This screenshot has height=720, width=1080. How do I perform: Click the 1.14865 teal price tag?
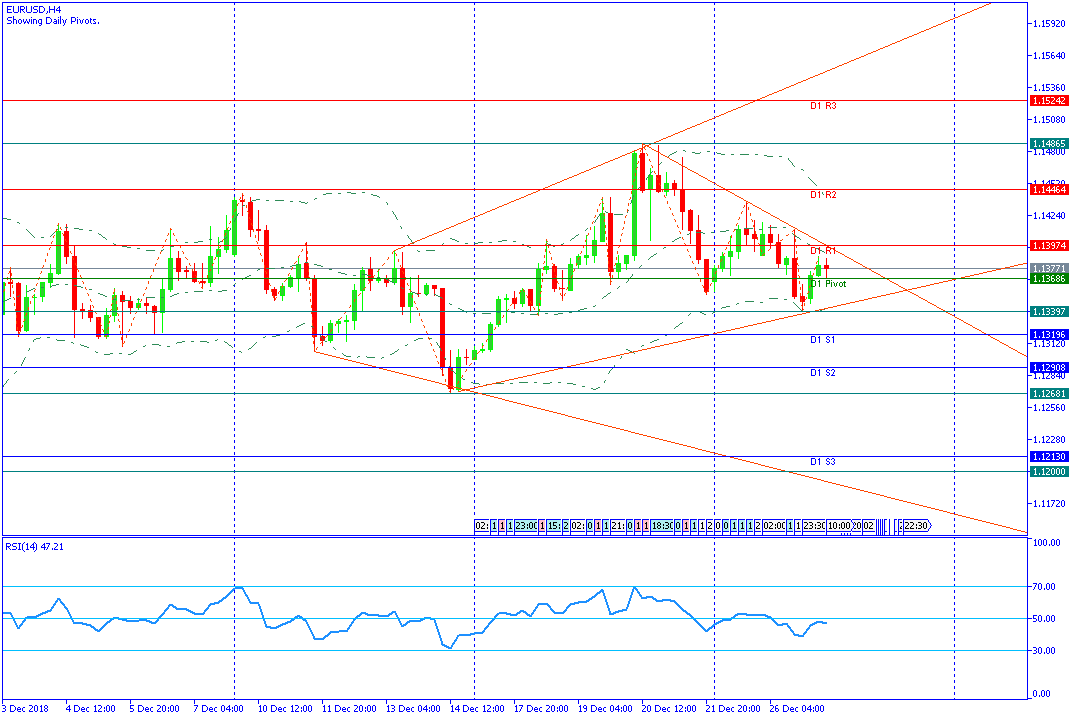(x=1050, y=144)
